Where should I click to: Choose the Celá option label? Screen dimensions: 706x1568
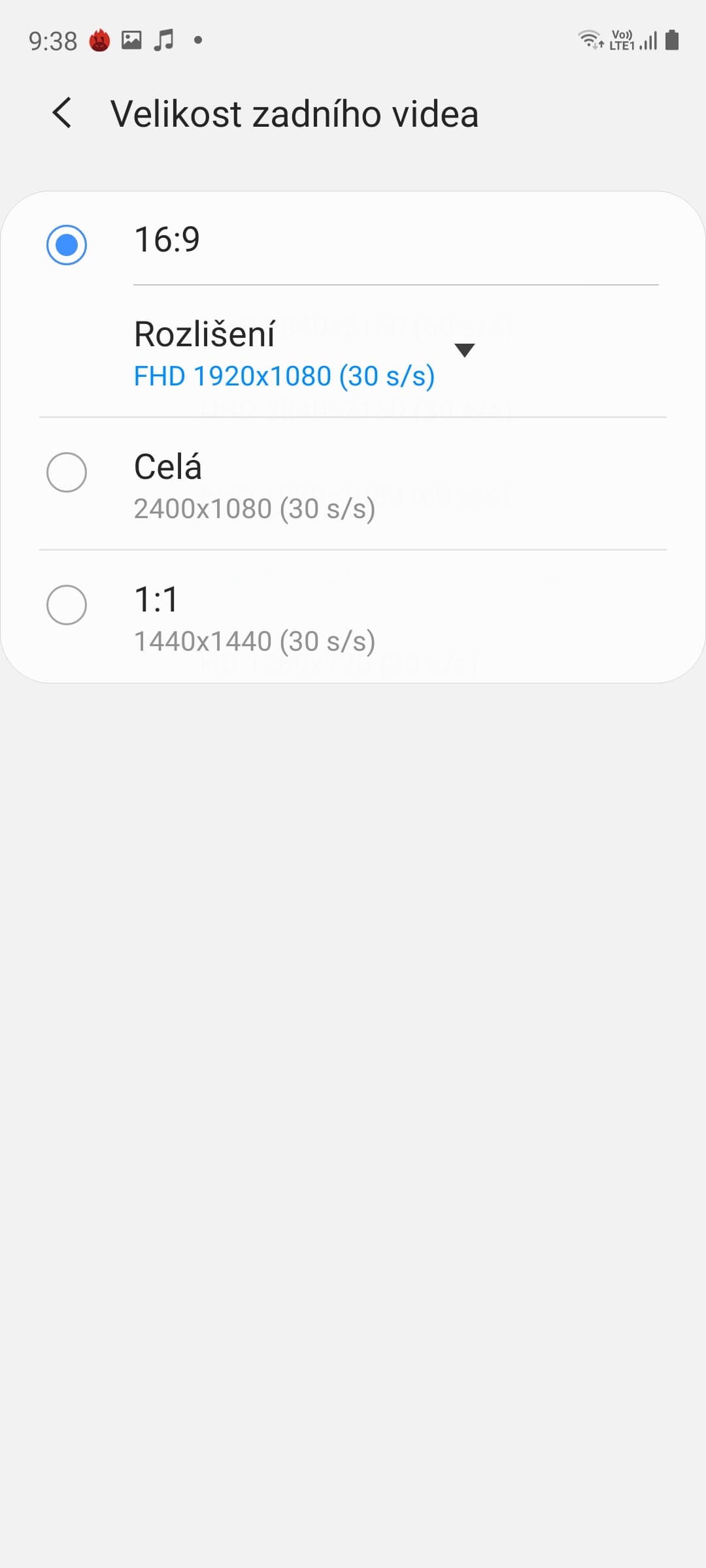click(x=168, y=467)
